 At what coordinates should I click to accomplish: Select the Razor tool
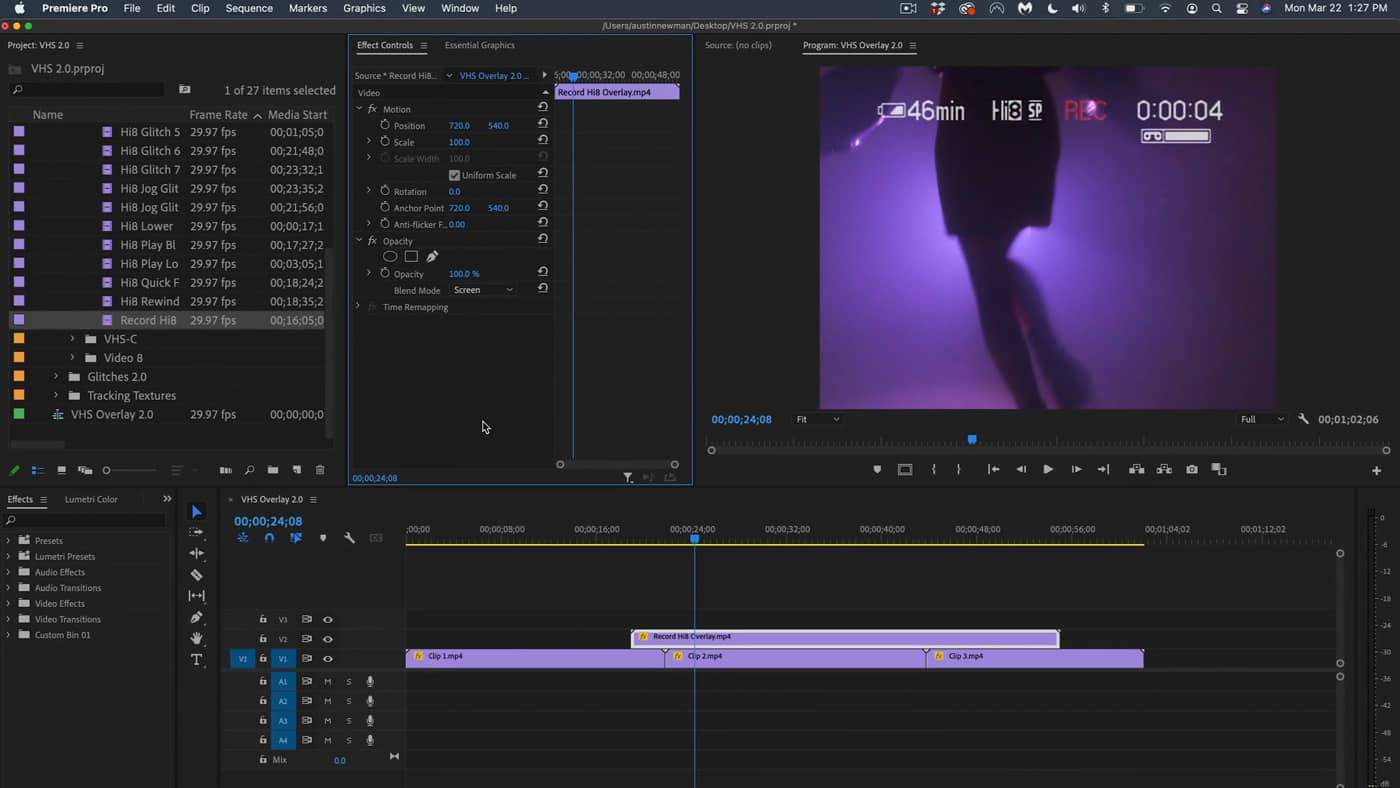pyautogui.click(x=196, y=575)
